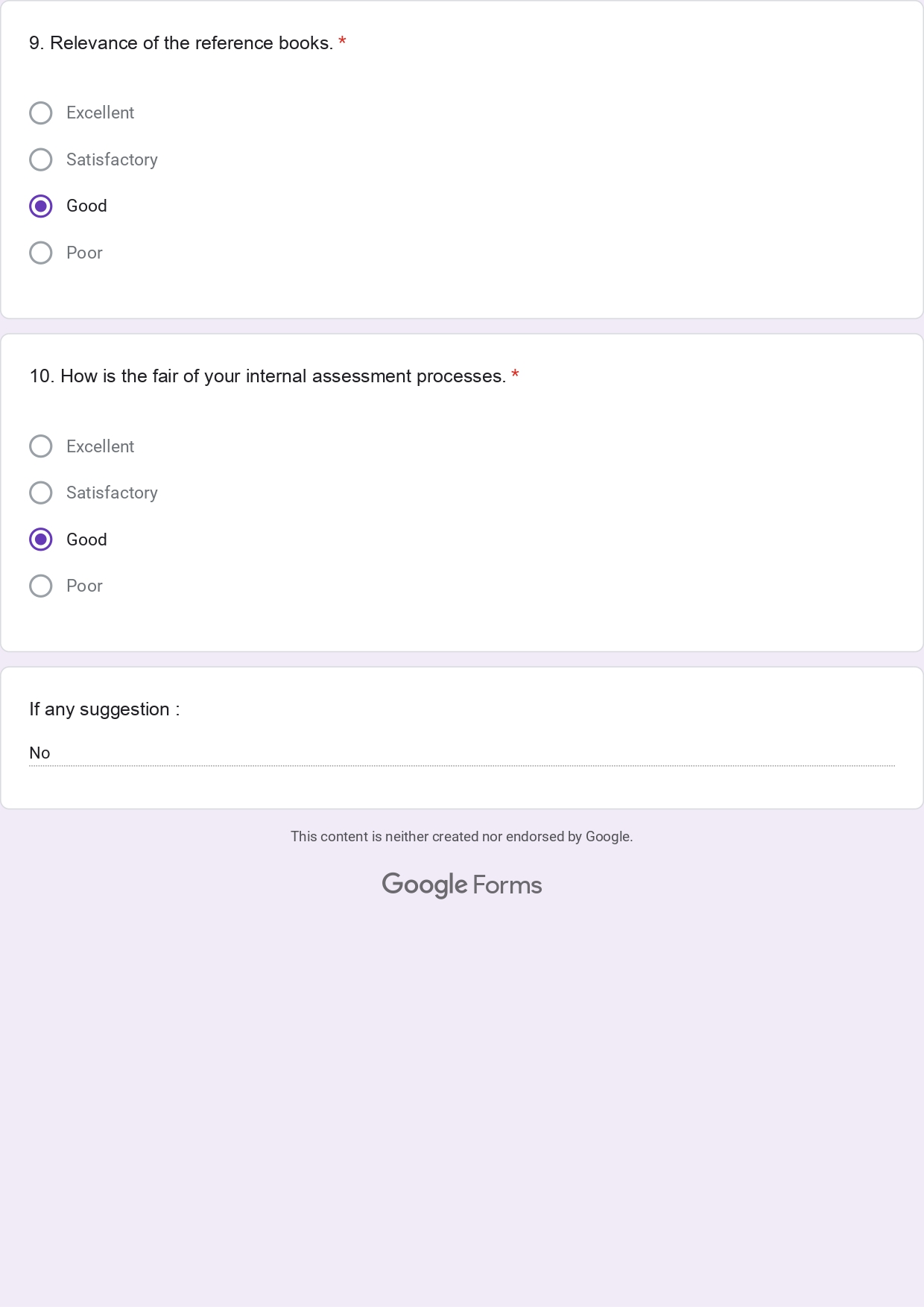Viewport: 924px width, 1307px height.
Task: Click the "Satisfactory" label text under question 9
Action: coord(112,159)
